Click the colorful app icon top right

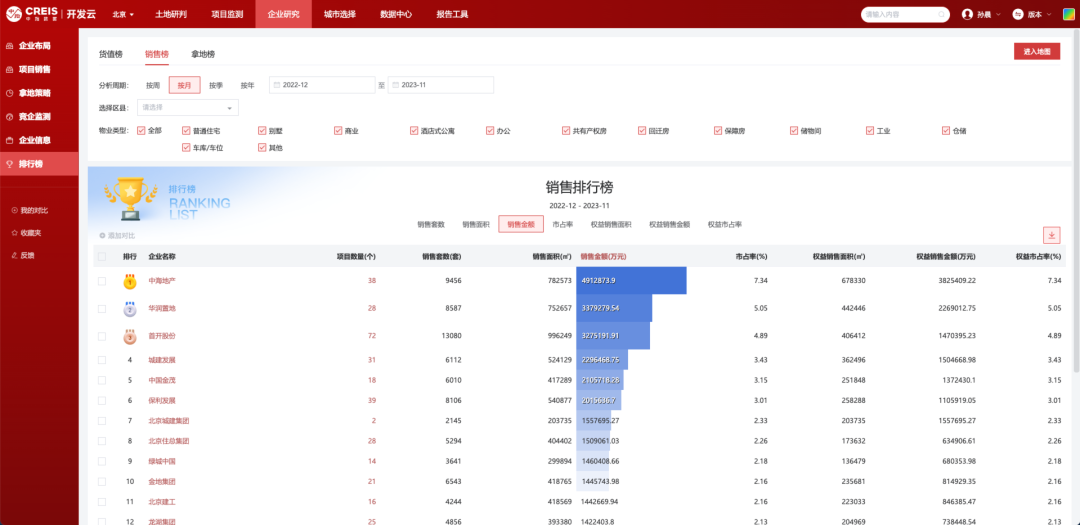point(1068,14)
